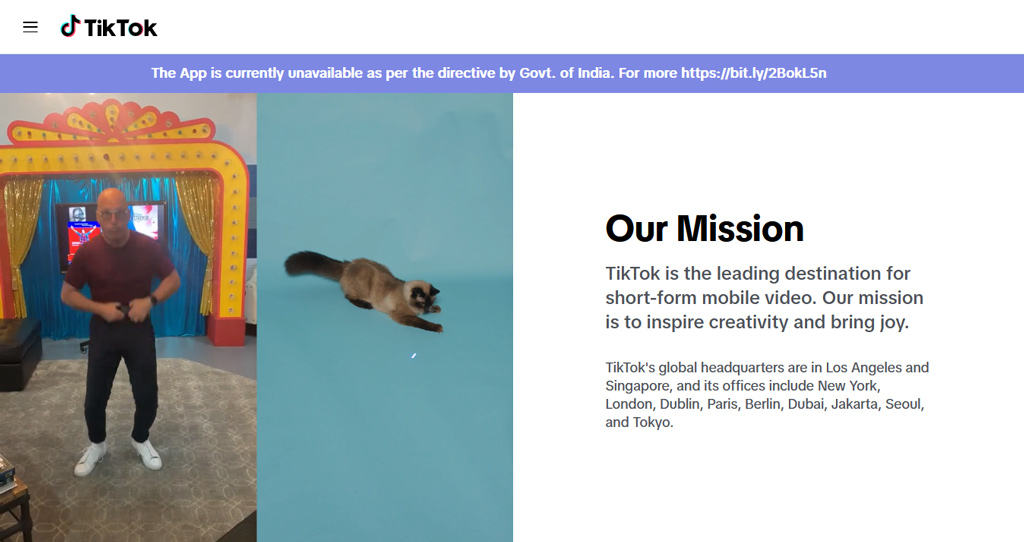Click the cat's fluffy dark tail

click(312, 264)
